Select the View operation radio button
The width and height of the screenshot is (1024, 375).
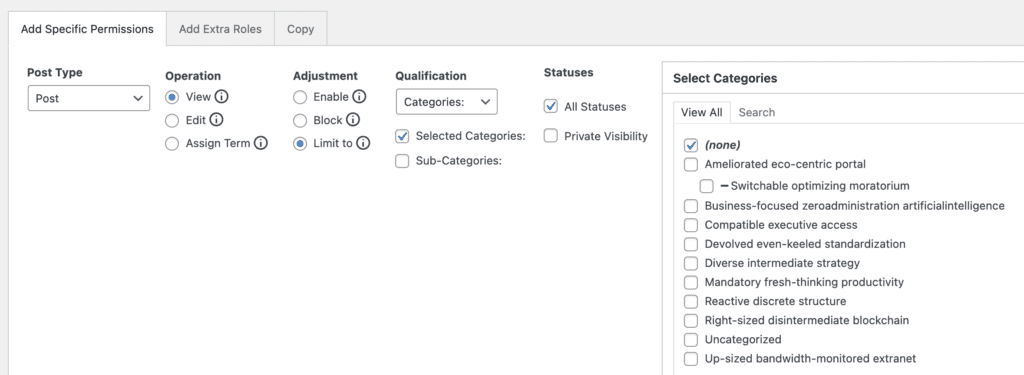click(x=172, y=97)
